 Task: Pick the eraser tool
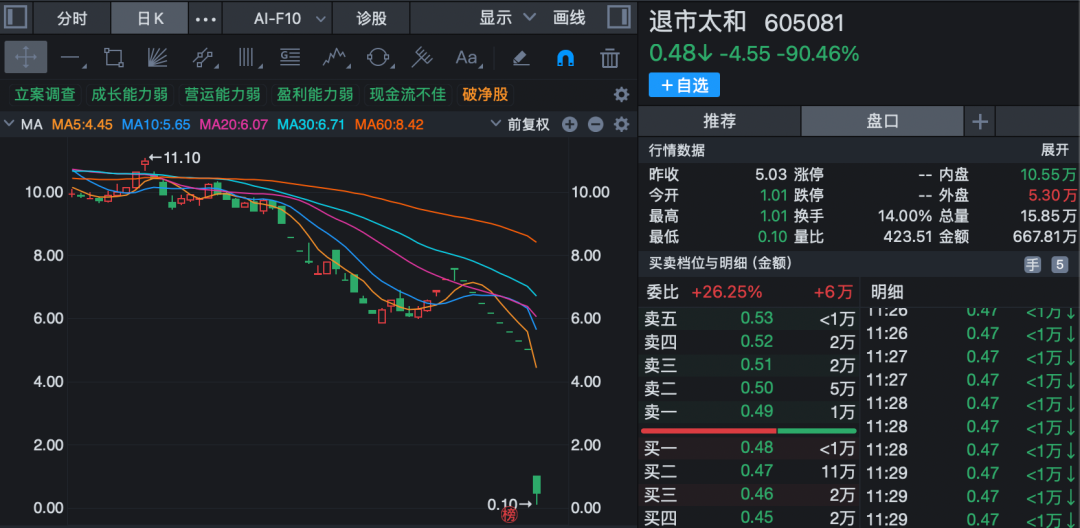pos(521,58)
